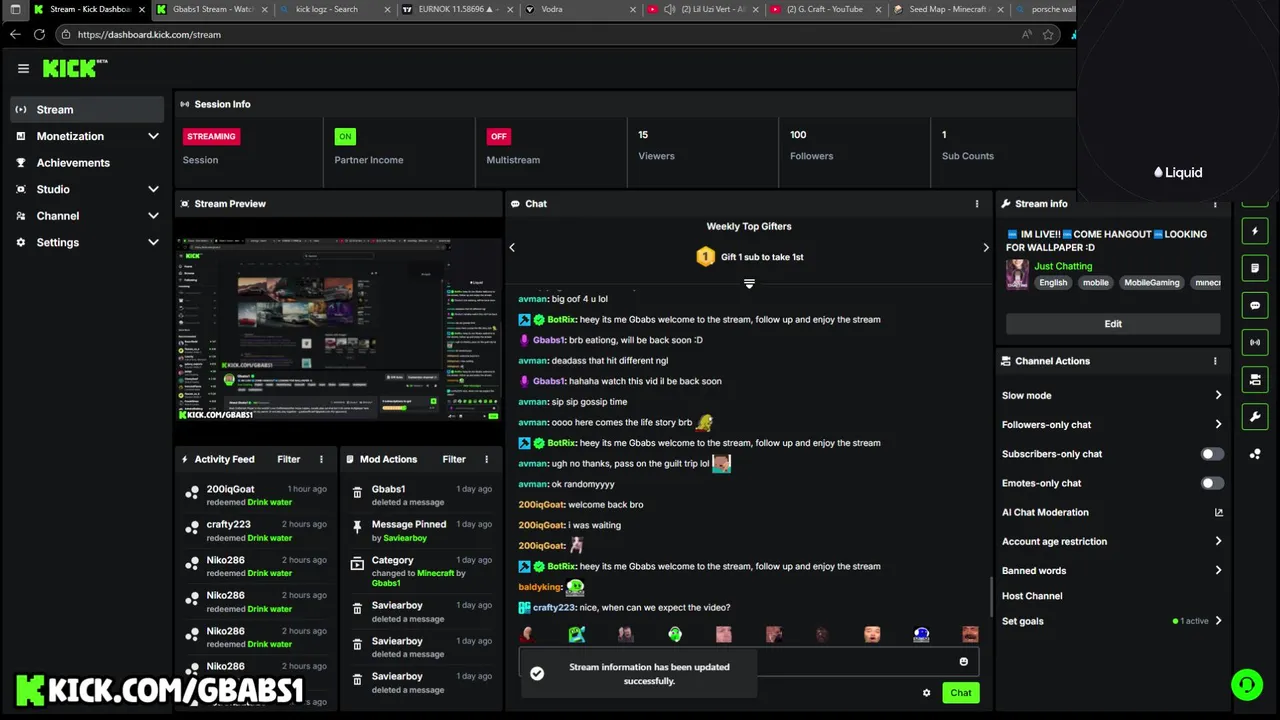Click the browser address bar URL
Screen dimensions: 1280x720
149,34
